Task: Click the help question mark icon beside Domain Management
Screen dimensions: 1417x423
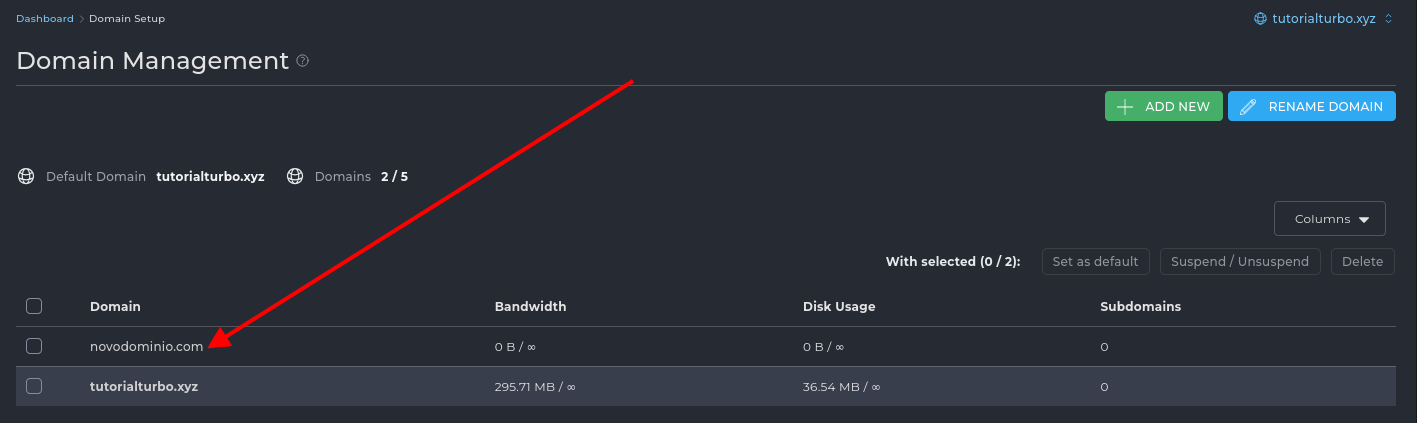Action: (303, 61)
